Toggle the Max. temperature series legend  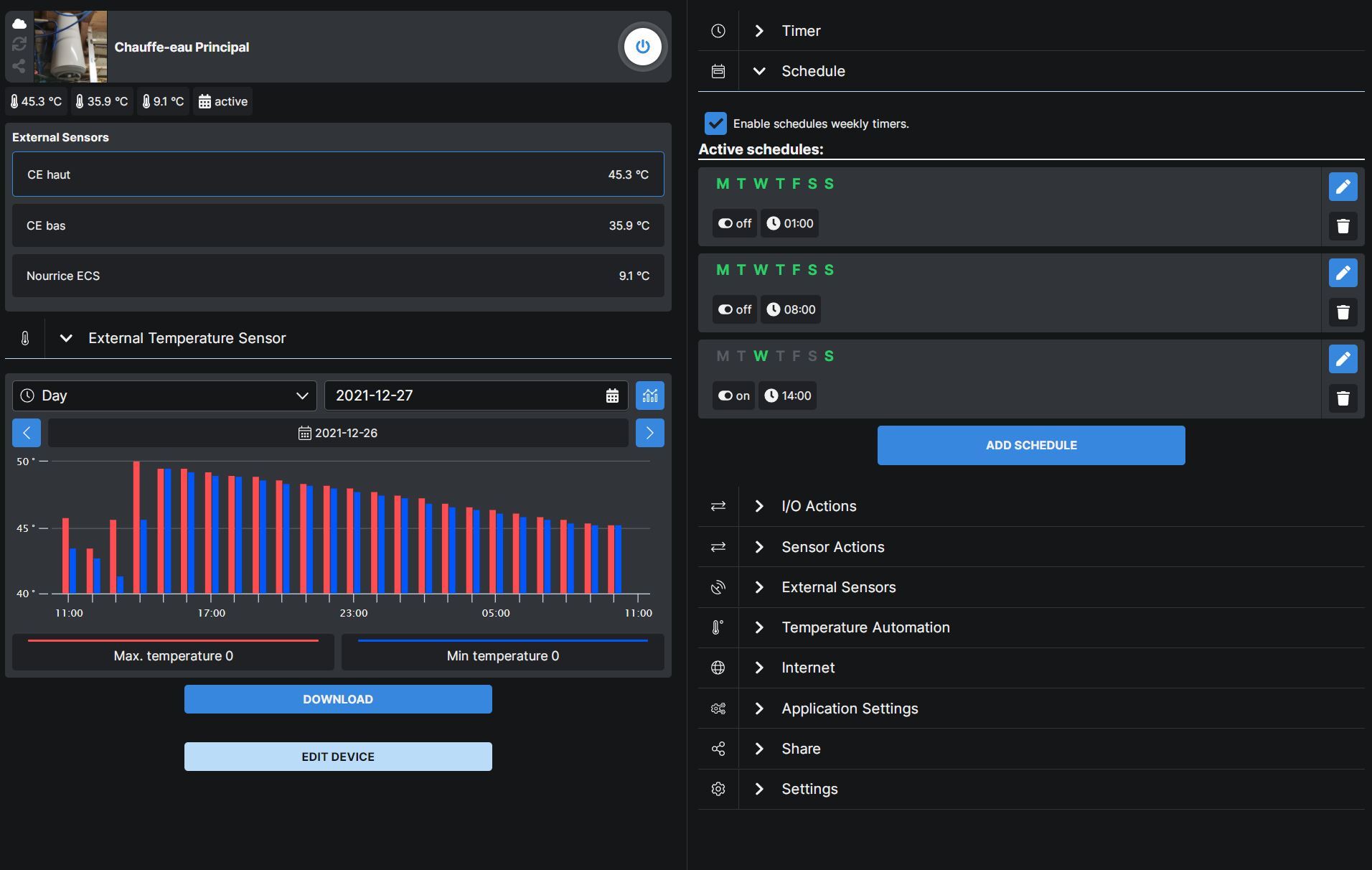point(173,652)
